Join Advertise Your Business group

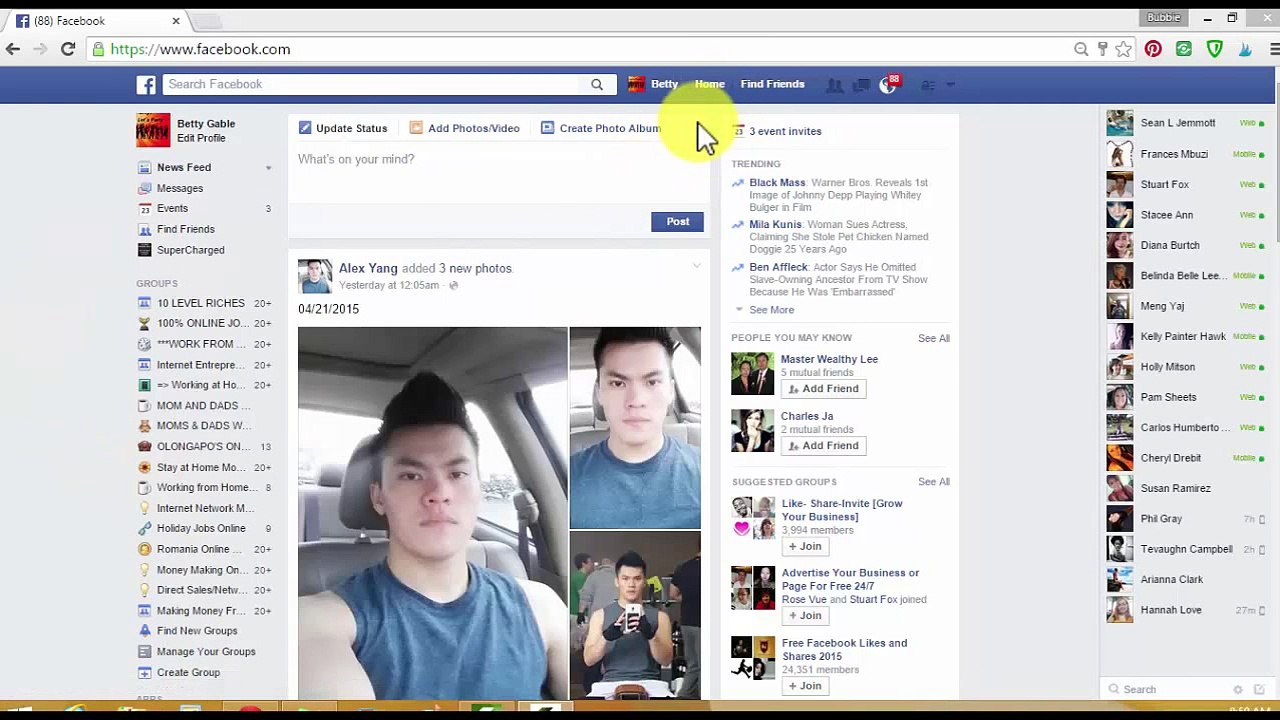click(804, 616)
